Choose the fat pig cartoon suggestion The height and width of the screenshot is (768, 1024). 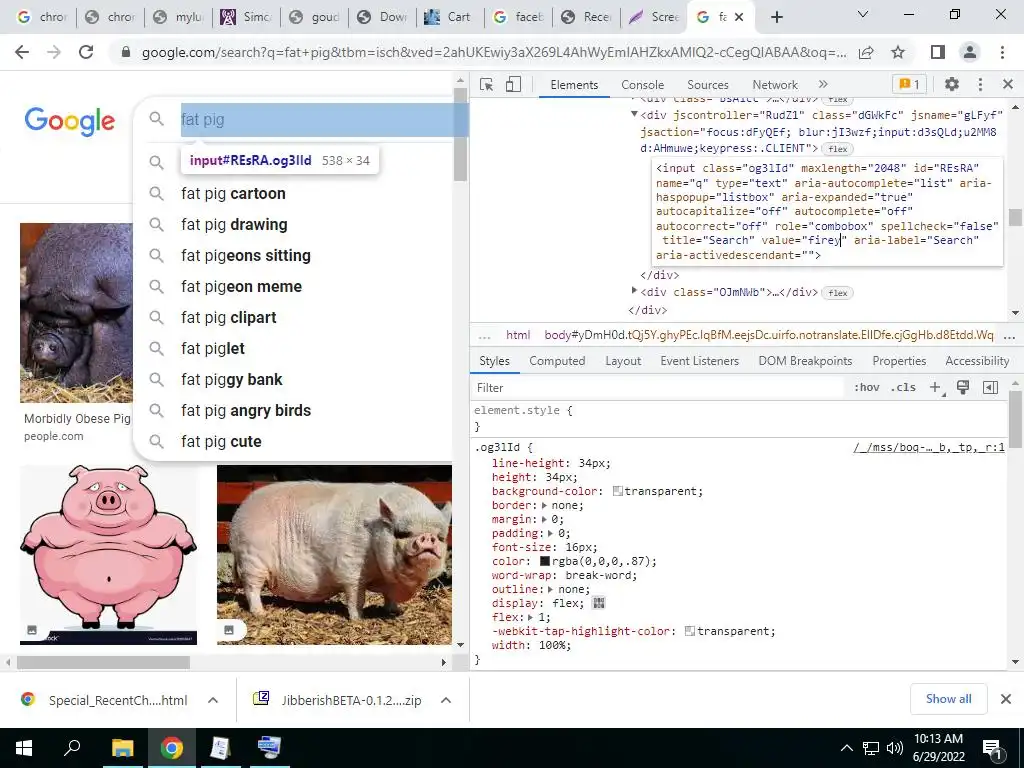(233, 194)
